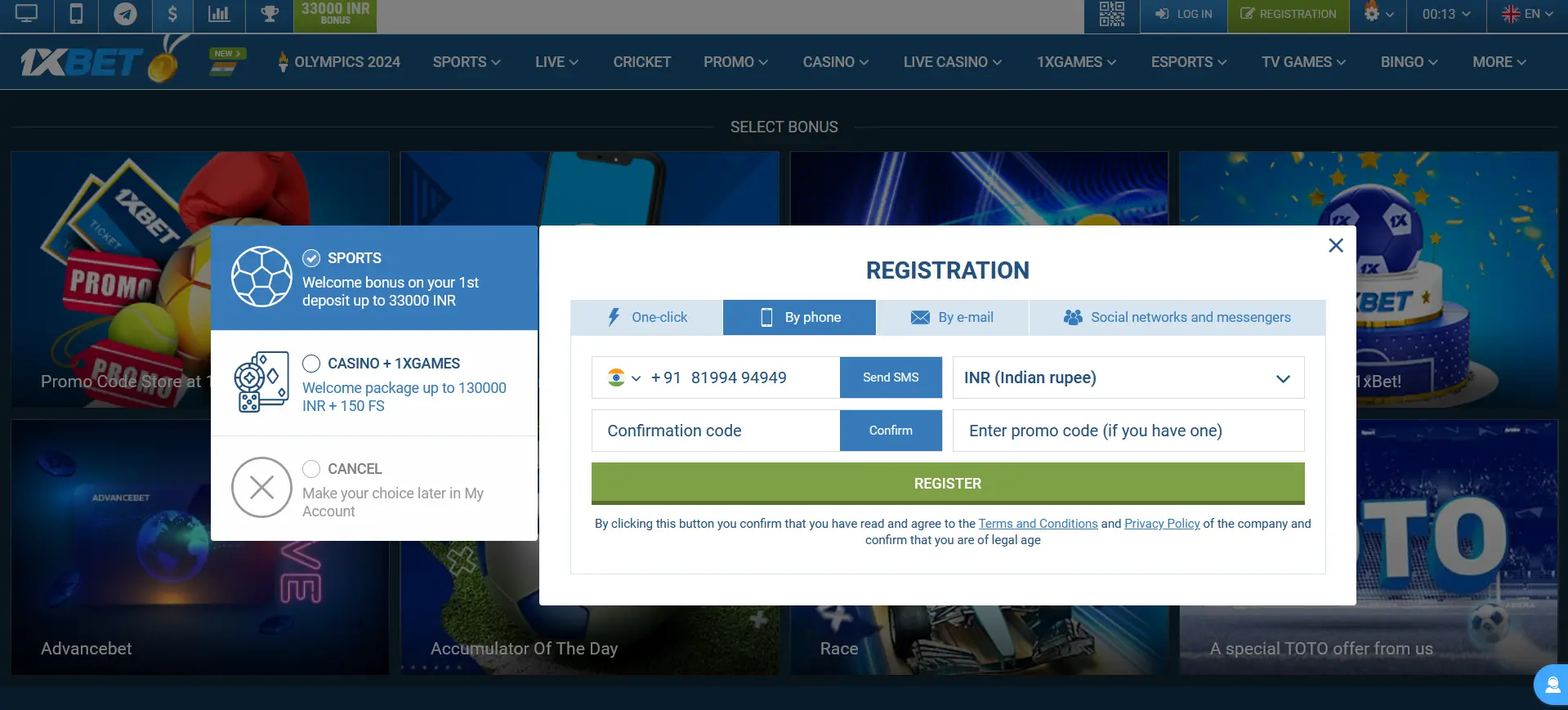Viewport: 1568px width, 710px height.
Task: Expand the 1XGAMES menu
Action: pos(1076,62)
